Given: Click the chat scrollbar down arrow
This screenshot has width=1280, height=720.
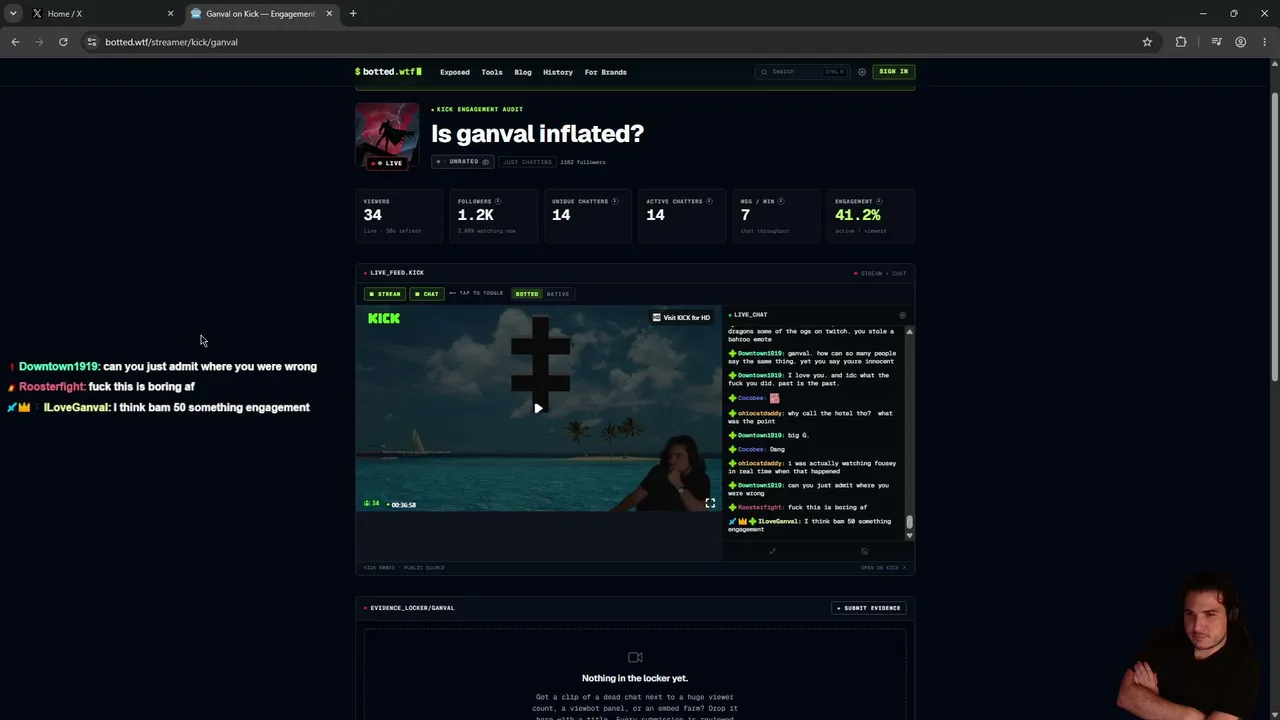Looking at the screenshot, I should click(909, 536).
